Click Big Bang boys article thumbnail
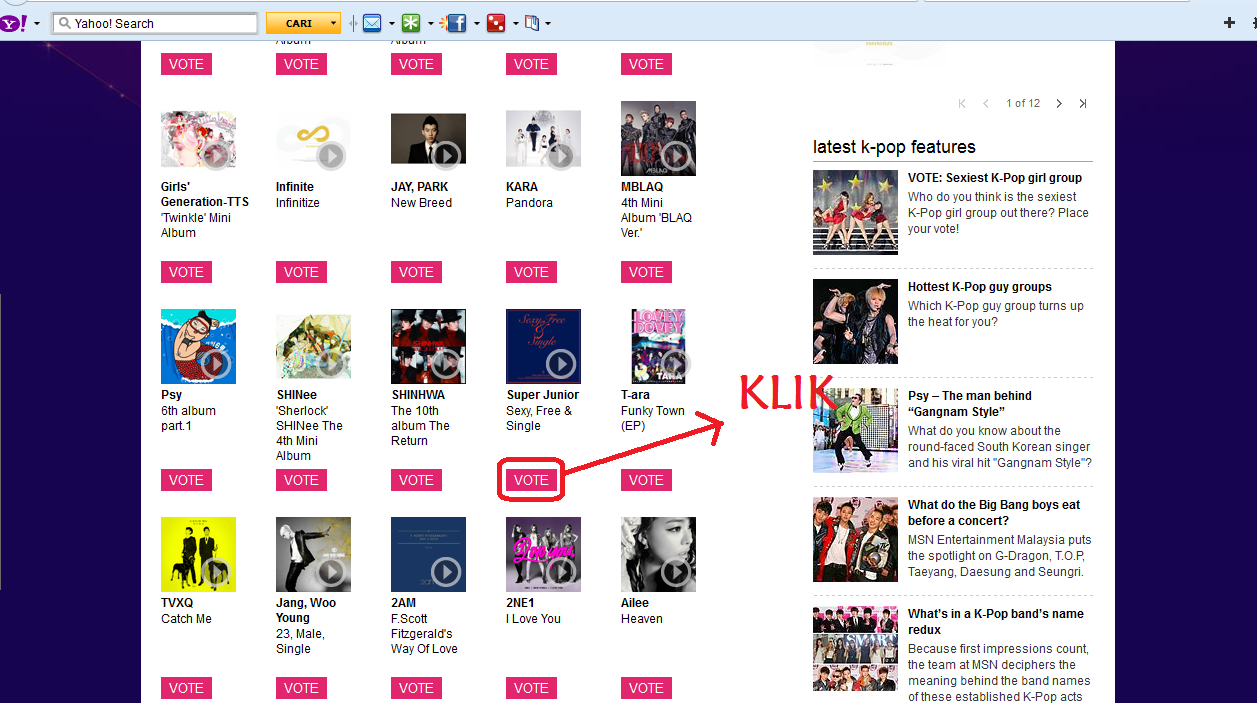The width and height of the screenshot is (1257, 703). tap(855, 539)
